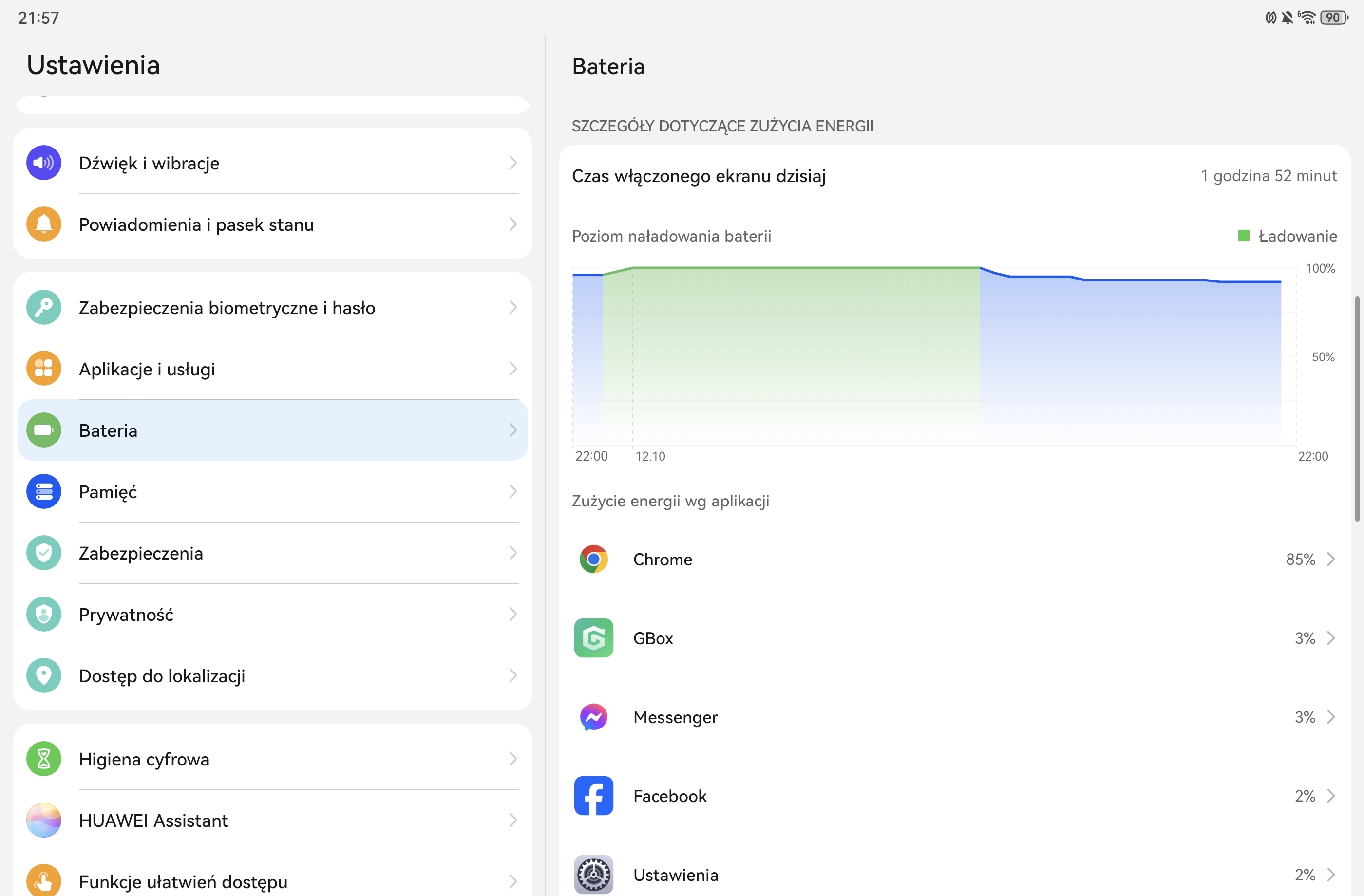Expand GBox power usage chevron

1331,638
